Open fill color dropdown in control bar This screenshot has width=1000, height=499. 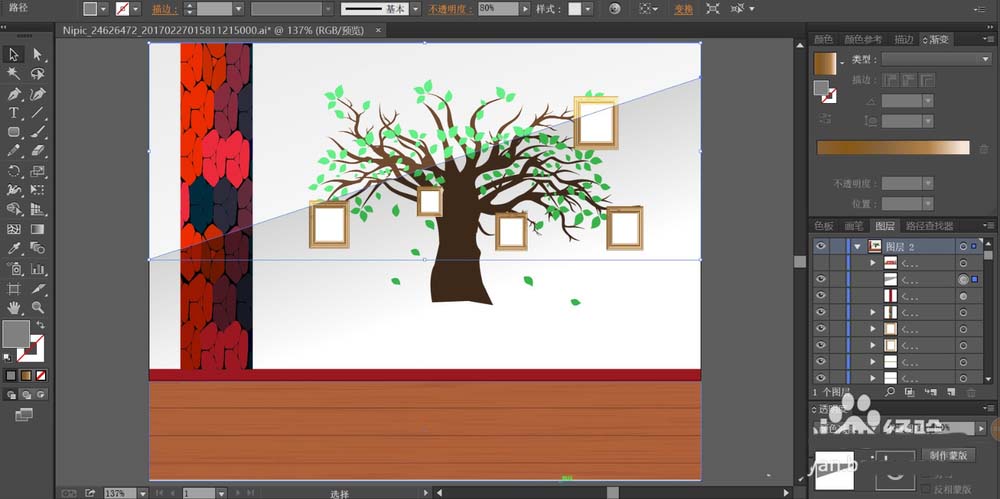coord(103,9)
